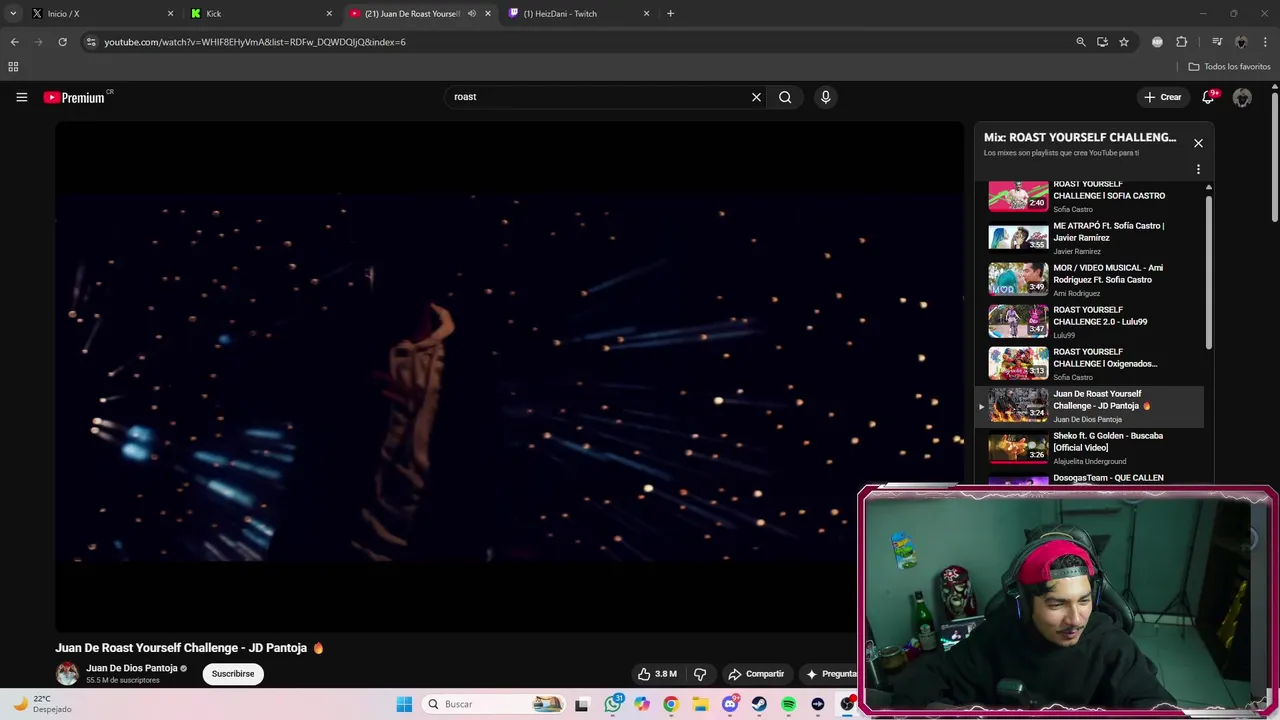Open the Juan De Dios Pantoja channel name link

[132, 668]
